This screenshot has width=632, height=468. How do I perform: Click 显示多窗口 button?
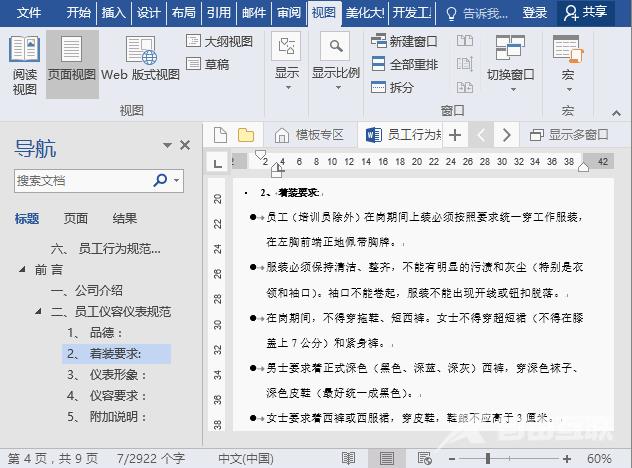(x=570, y=135)
